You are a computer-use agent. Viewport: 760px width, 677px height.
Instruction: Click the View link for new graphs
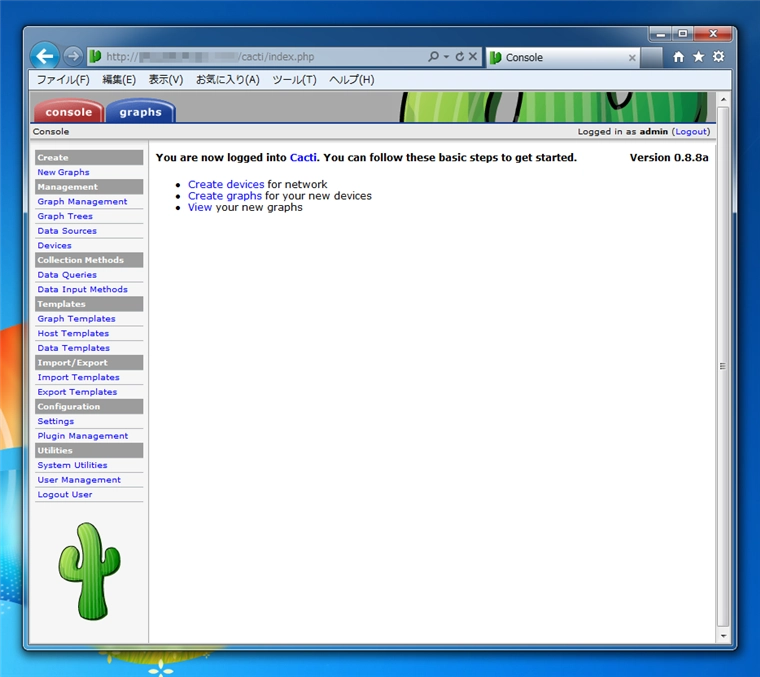point(200,207)
